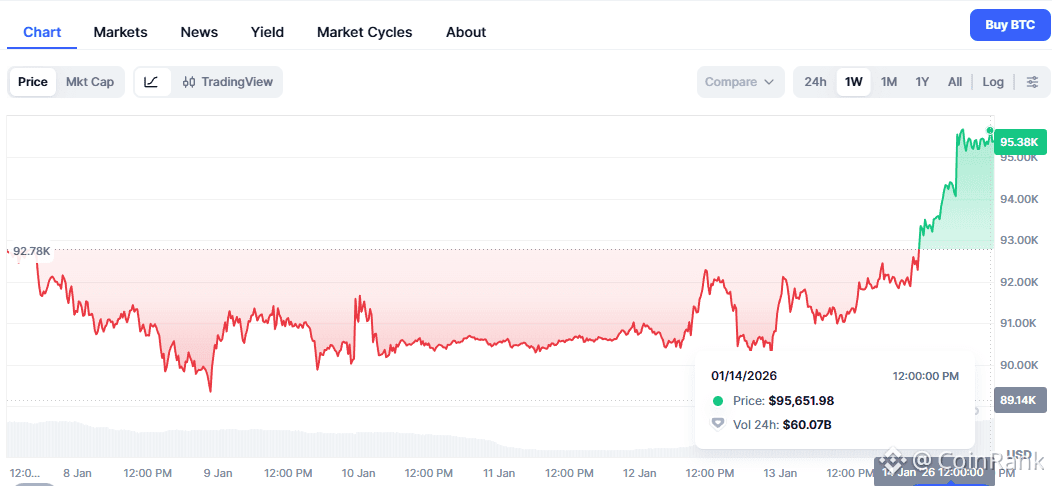Open chart settings sliders icon

[x=1033, y=82]
